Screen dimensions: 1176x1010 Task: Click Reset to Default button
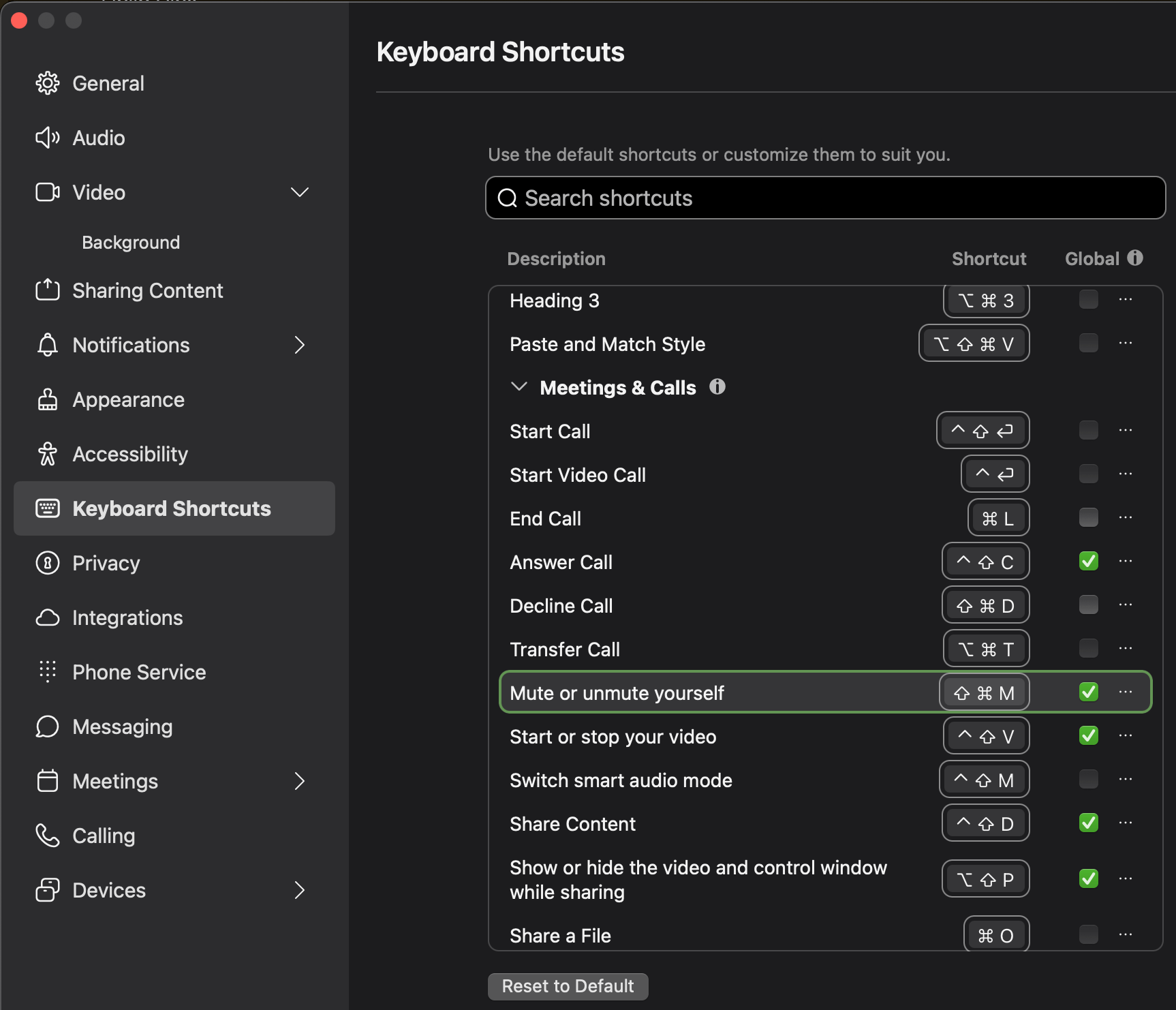pos(568,986)
